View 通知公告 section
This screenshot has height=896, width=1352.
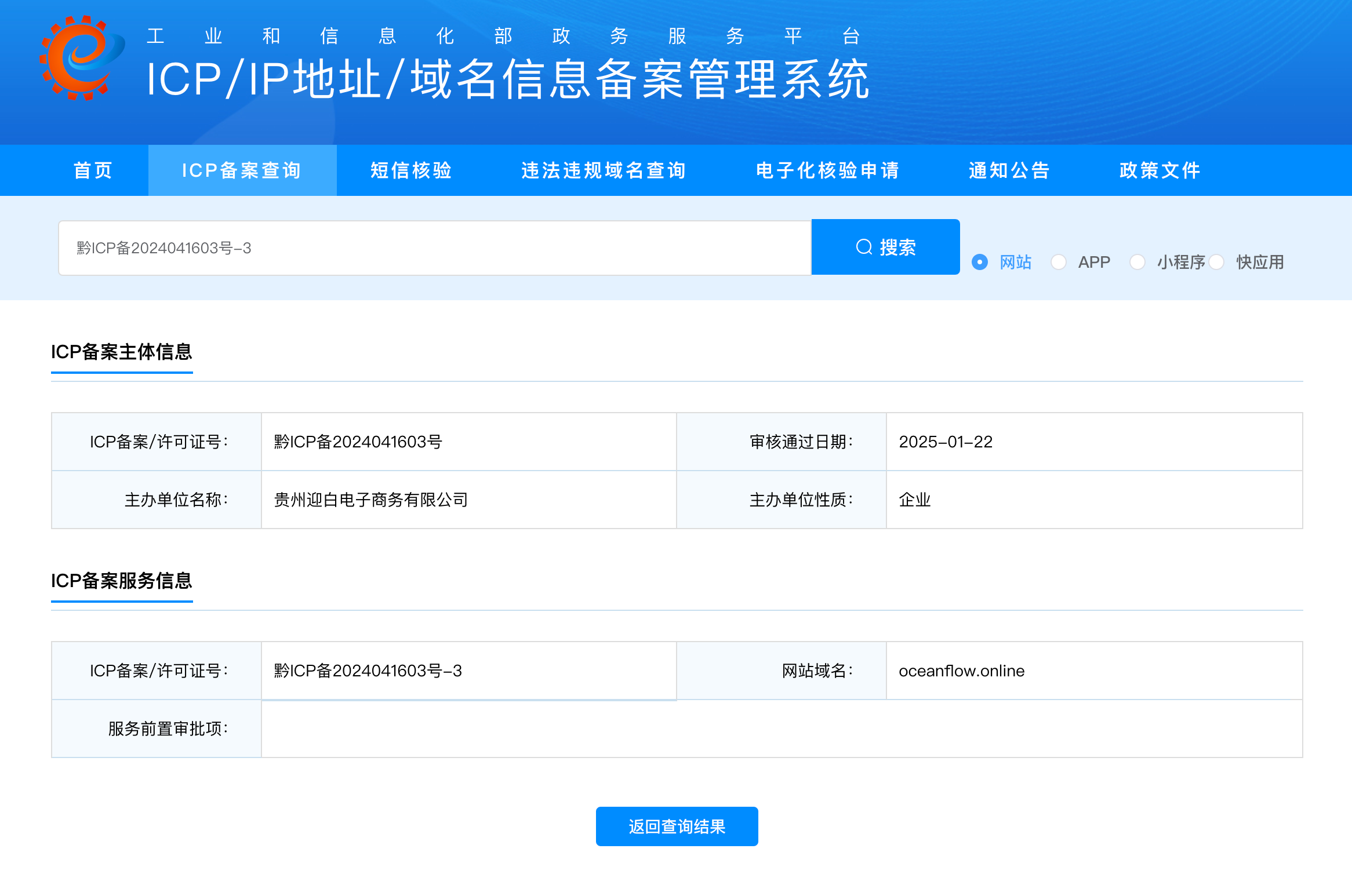(x=1009, y=170)
